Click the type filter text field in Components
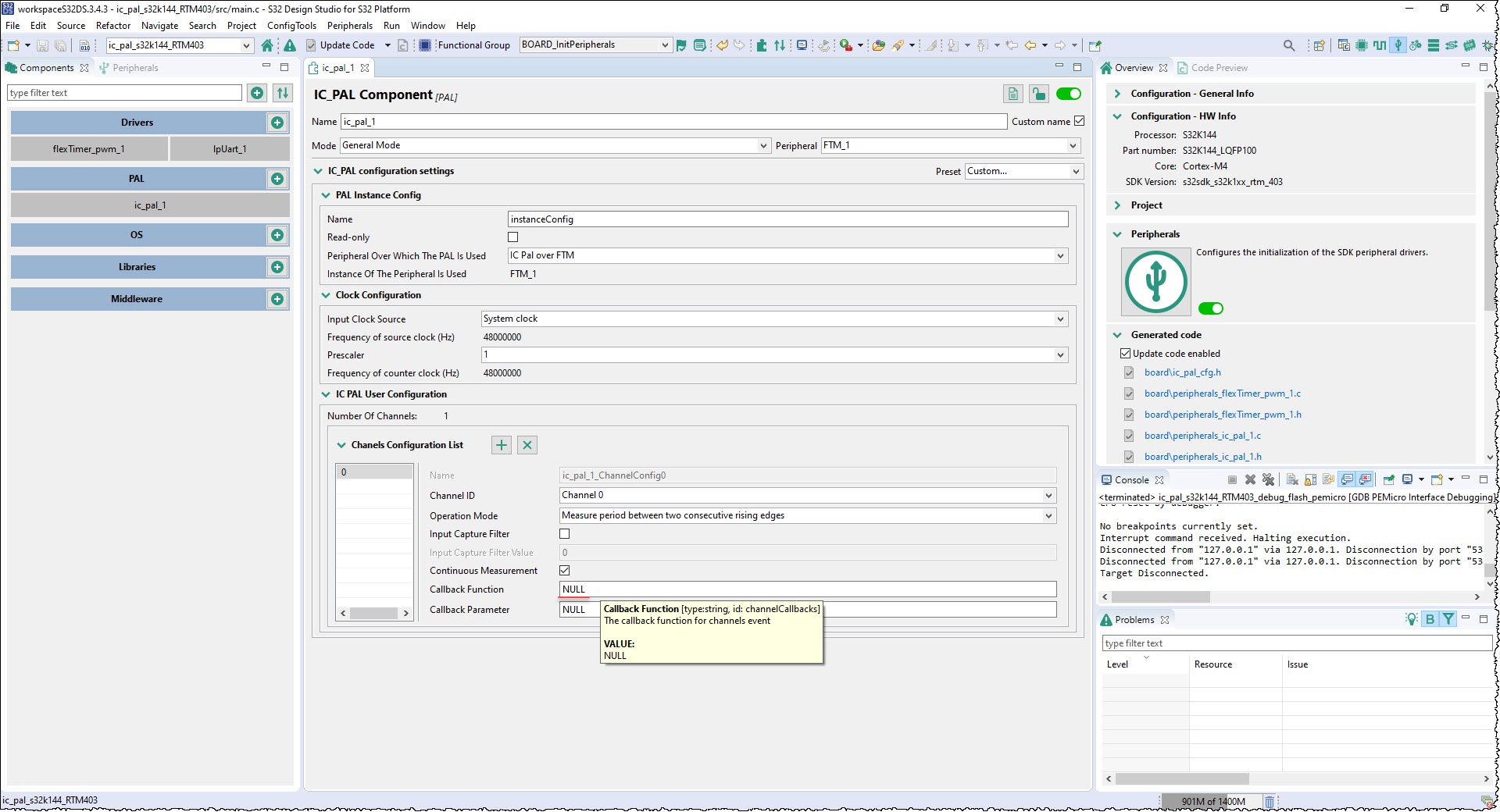Screen dimensions: 1500x812 click(x=123, y=92)
